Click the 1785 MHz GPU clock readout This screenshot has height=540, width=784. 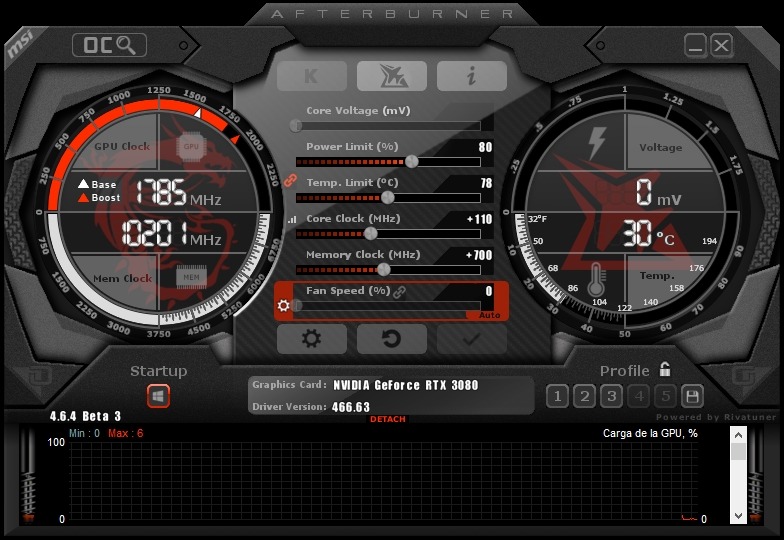(178, 193)
